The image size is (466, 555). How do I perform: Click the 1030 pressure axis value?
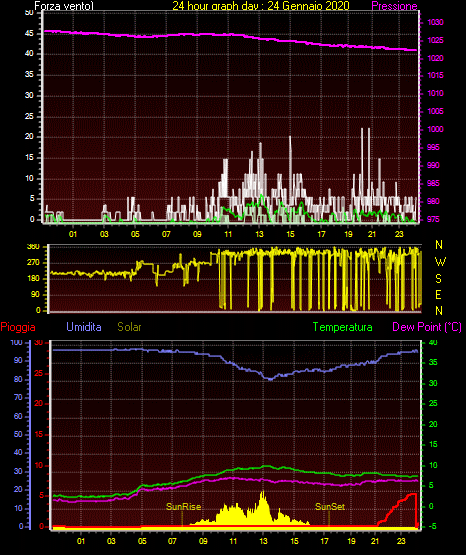[x=435, y=22]
